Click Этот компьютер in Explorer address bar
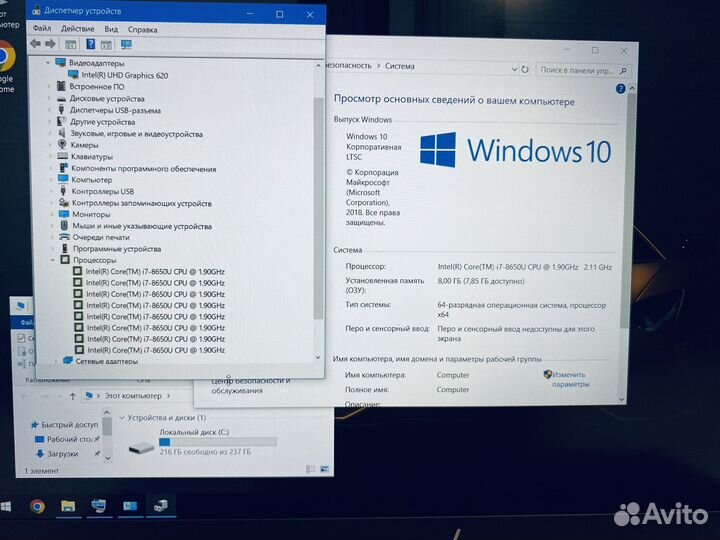 point(133,395)
